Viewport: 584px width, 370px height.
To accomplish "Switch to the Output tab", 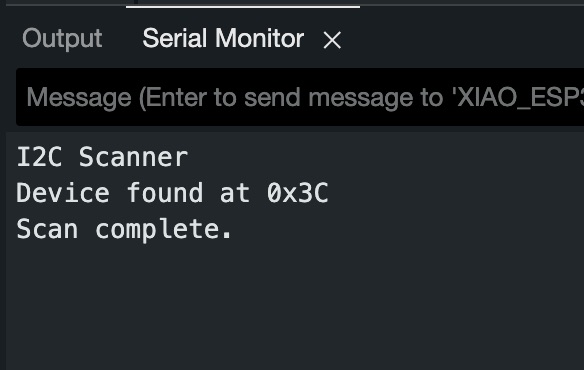I will pyautogui.click(x=62, y=39).
